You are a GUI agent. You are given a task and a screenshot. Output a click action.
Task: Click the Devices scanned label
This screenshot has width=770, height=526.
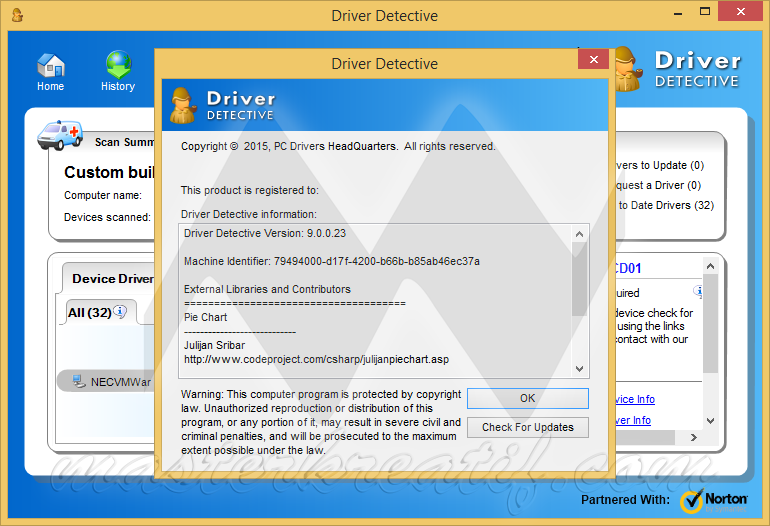107,217
